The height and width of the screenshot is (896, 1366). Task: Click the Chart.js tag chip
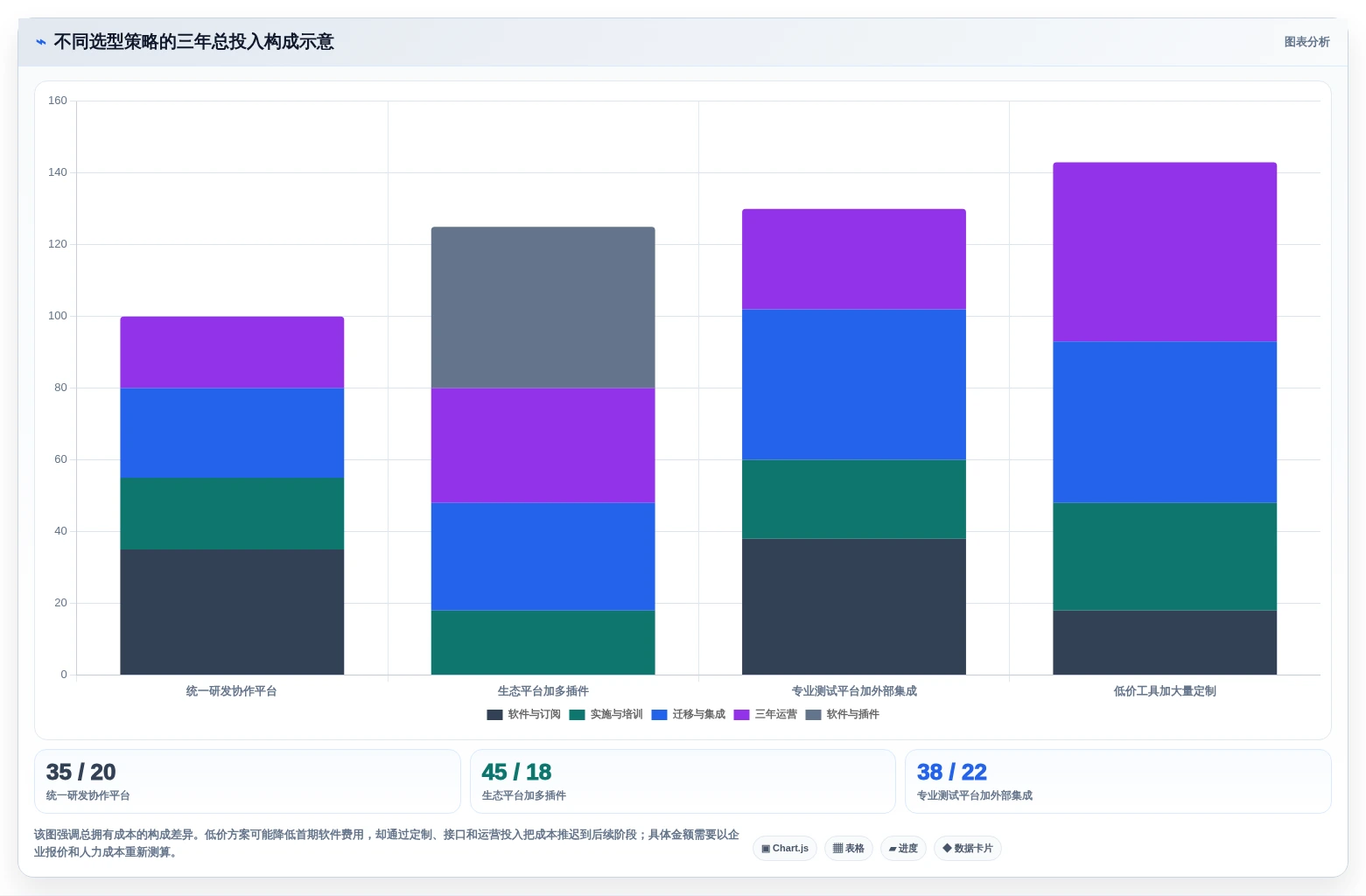tap(785, 849)
